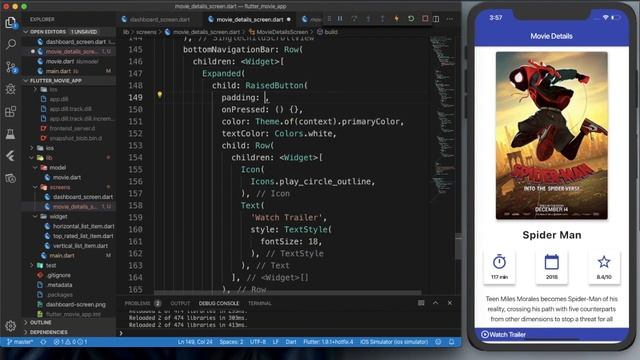Tap the star rating card in simulator
The image size is (640, 360).
604,267
